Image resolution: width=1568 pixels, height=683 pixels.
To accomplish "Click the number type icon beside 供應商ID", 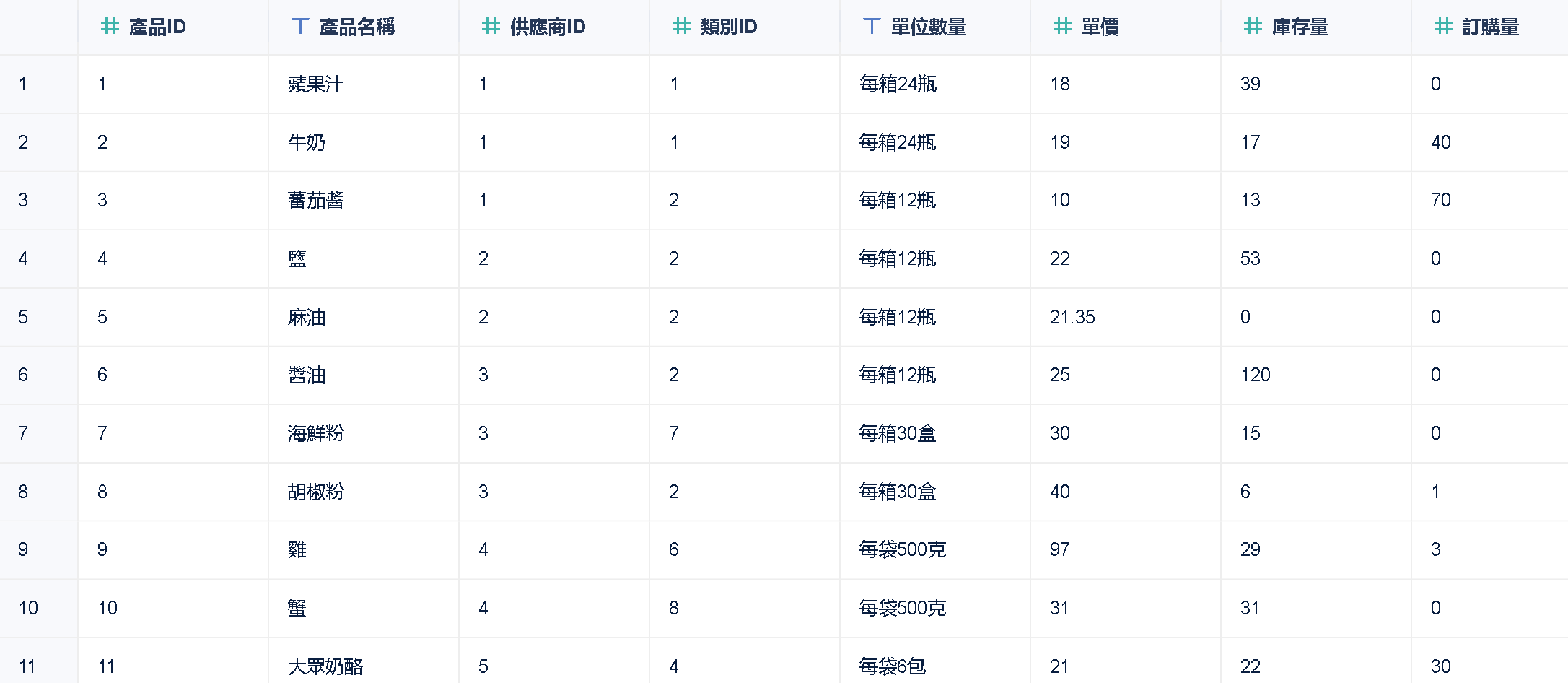I will tap(491, 27).
